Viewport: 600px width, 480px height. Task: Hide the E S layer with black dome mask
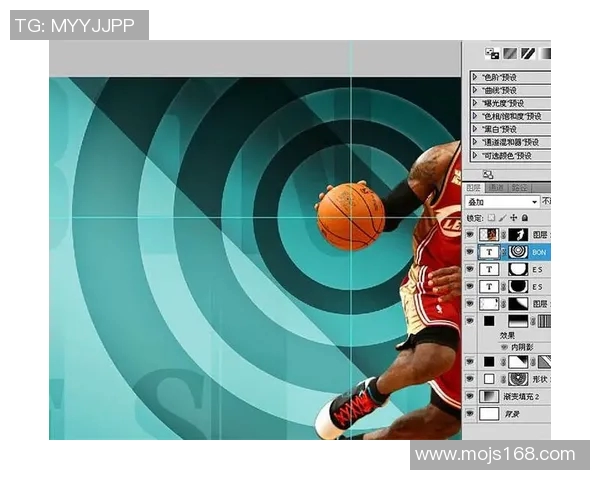pos(470,286)
